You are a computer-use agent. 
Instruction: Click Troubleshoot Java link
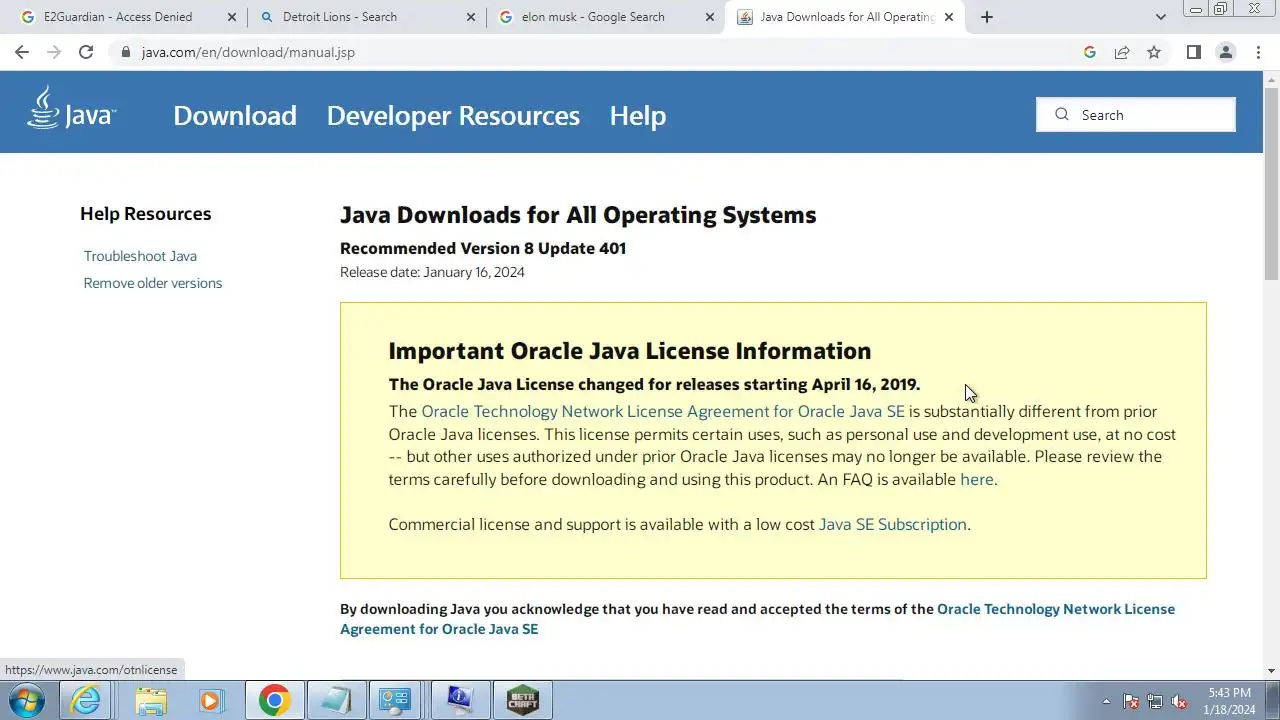[140, 256]
